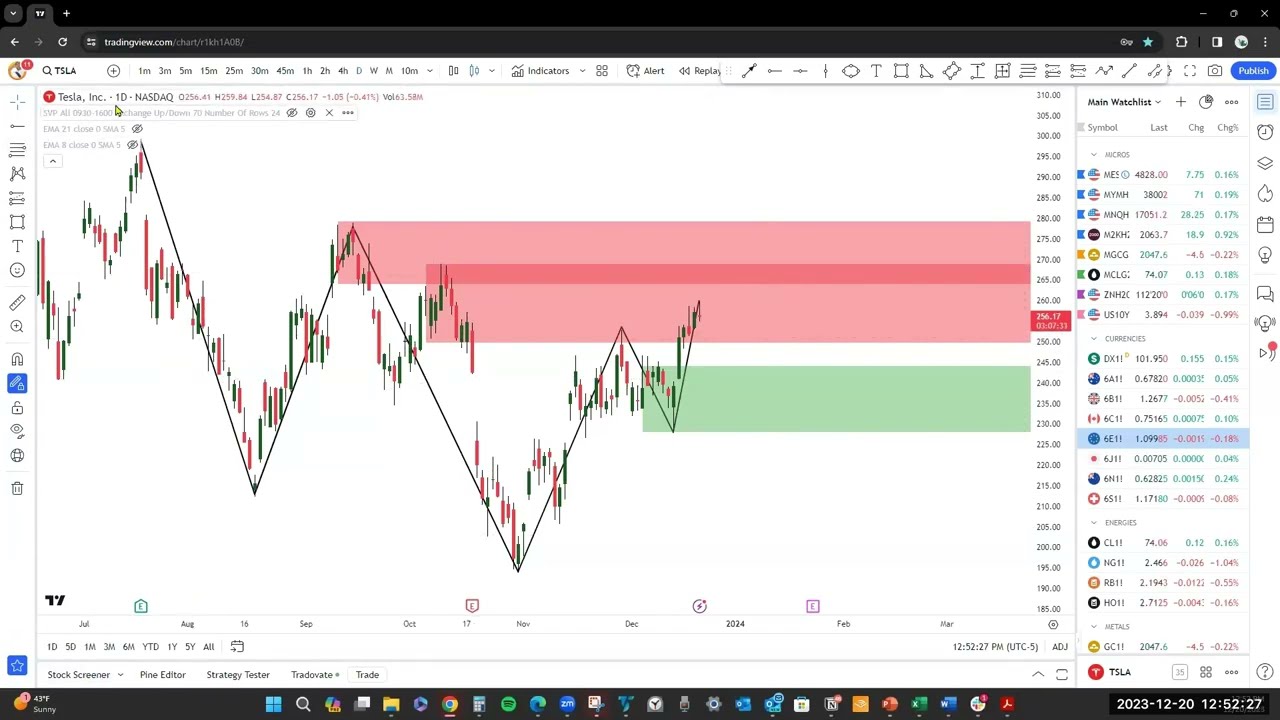Collapse the indicator legend chevron

(x=52, y=161)
